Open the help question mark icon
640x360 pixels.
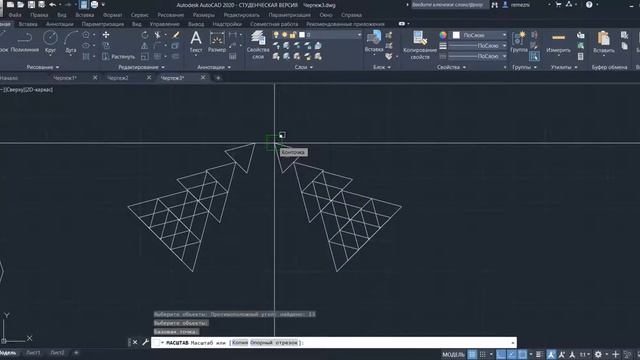pyautogui.click(x=589, y=5)
